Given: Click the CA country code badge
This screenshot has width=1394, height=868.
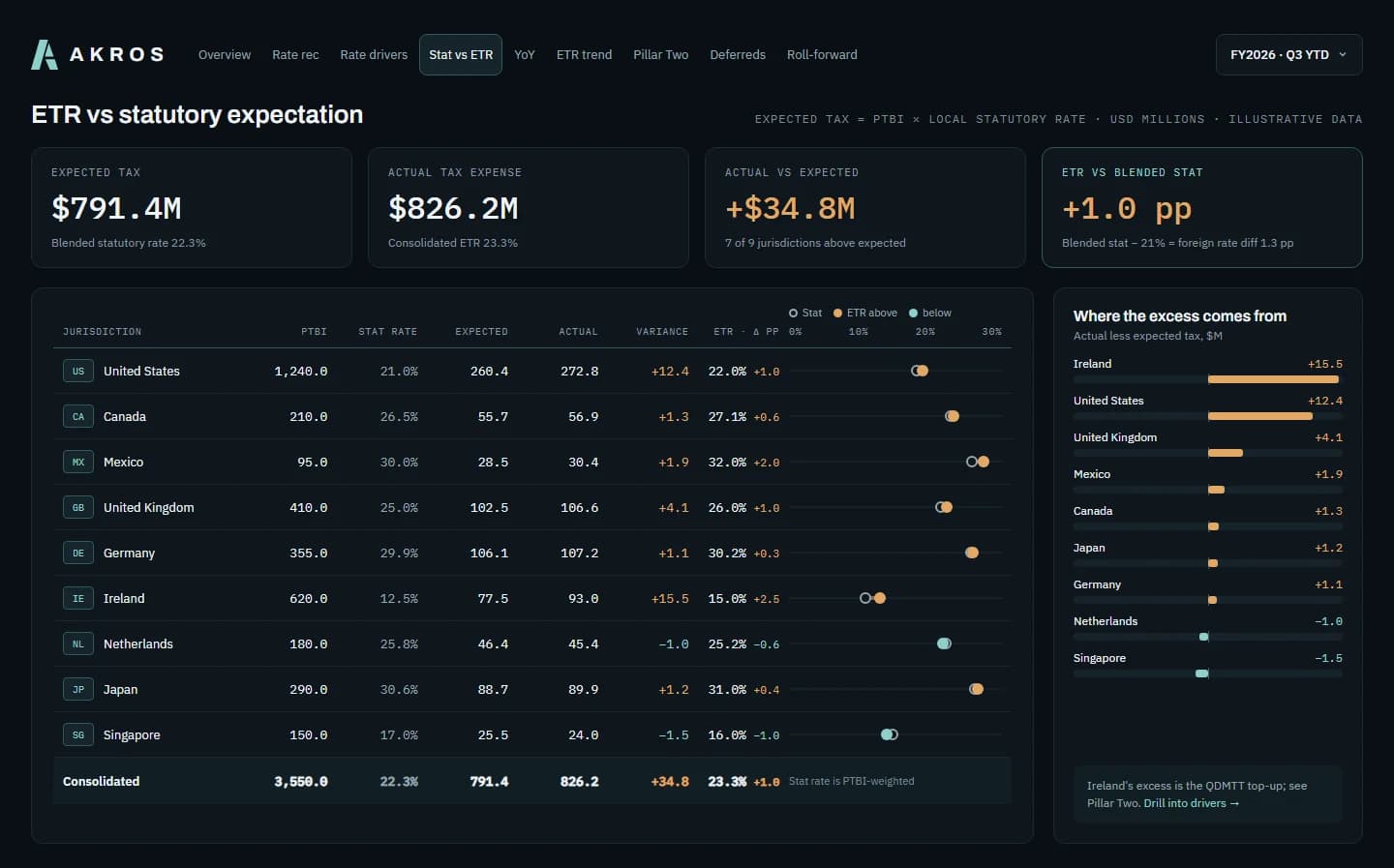Looking at the screenshot, I should pyautogui.click(x=78, y=416).
